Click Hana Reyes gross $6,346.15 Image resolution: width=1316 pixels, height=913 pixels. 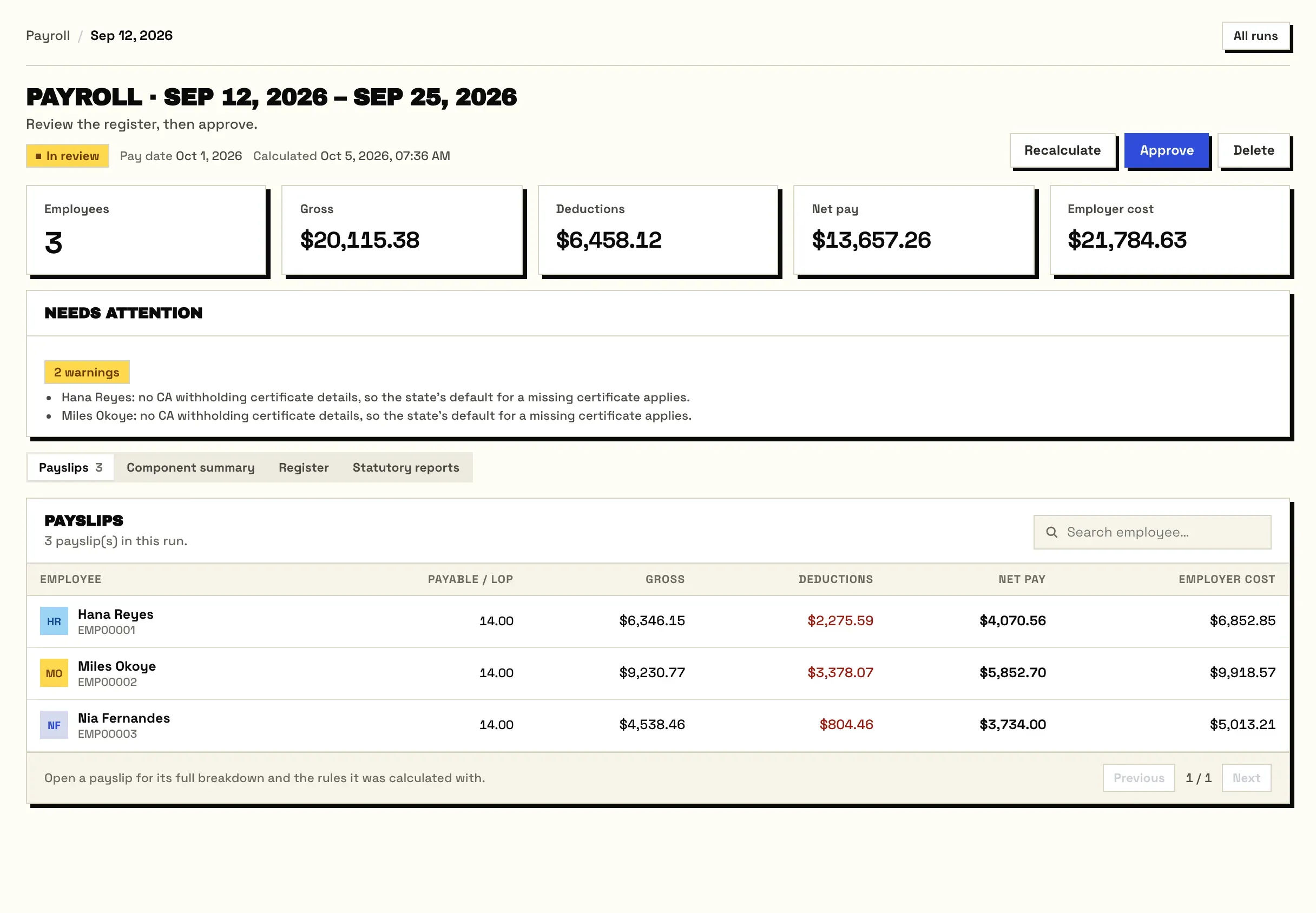pyautogui.click(x=652, y=621)
